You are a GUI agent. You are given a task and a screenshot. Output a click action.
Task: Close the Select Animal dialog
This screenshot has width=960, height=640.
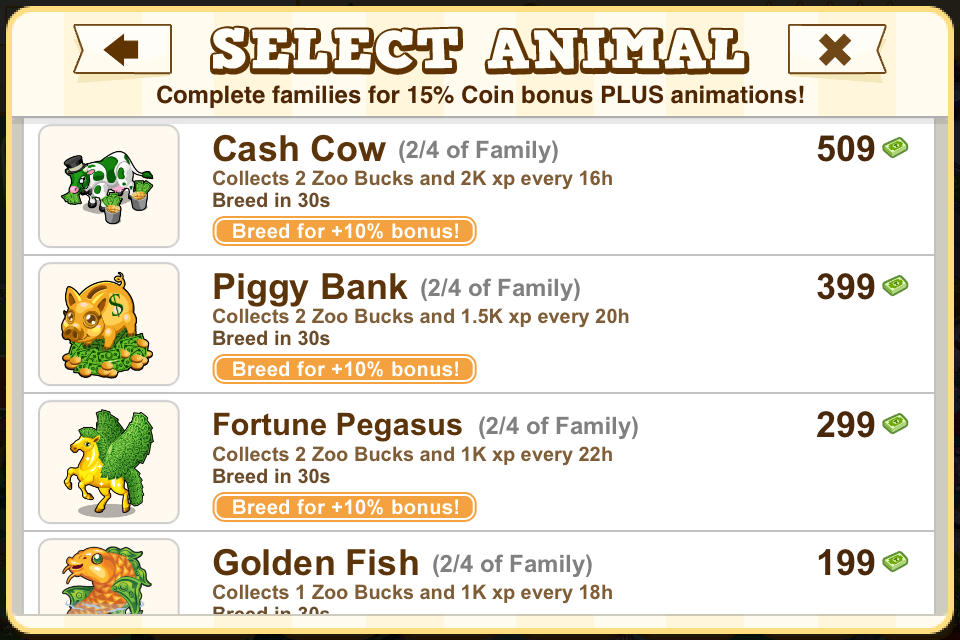(836, 50)
